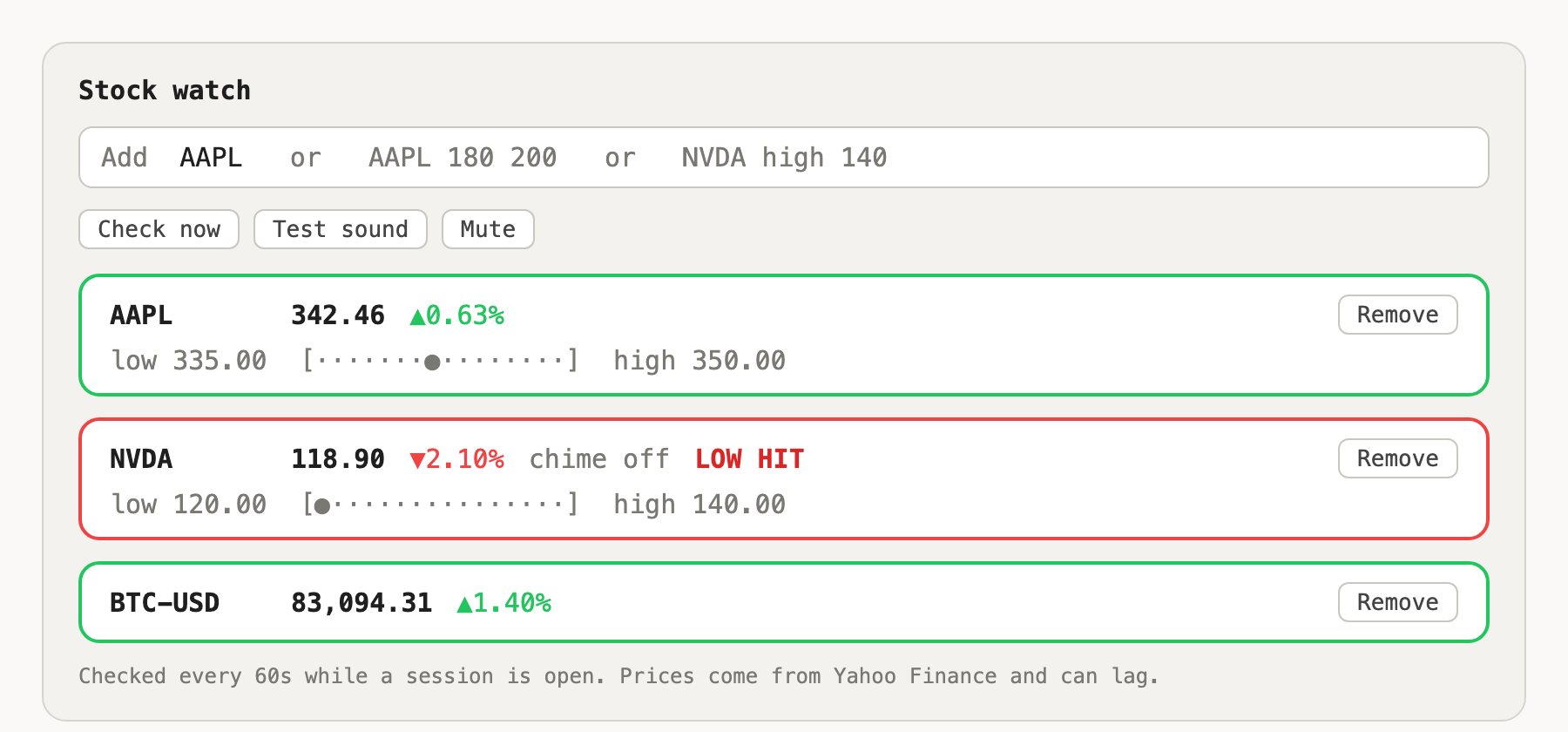The width and height of the screenshot is (1568, 732).
Task: Click the 'Checked every 60s' footer note
Action: tap(618, 676)
